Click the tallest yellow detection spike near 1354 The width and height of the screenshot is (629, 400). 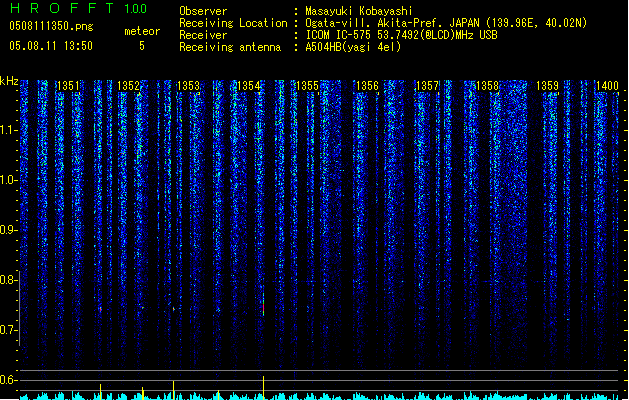pos(264,388)
